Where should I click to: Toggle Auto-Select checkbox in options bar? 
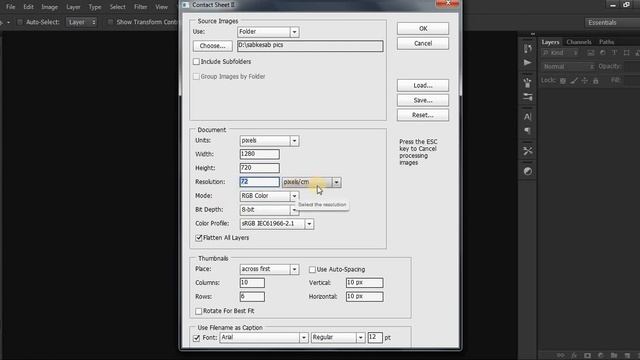click(20, 22)
